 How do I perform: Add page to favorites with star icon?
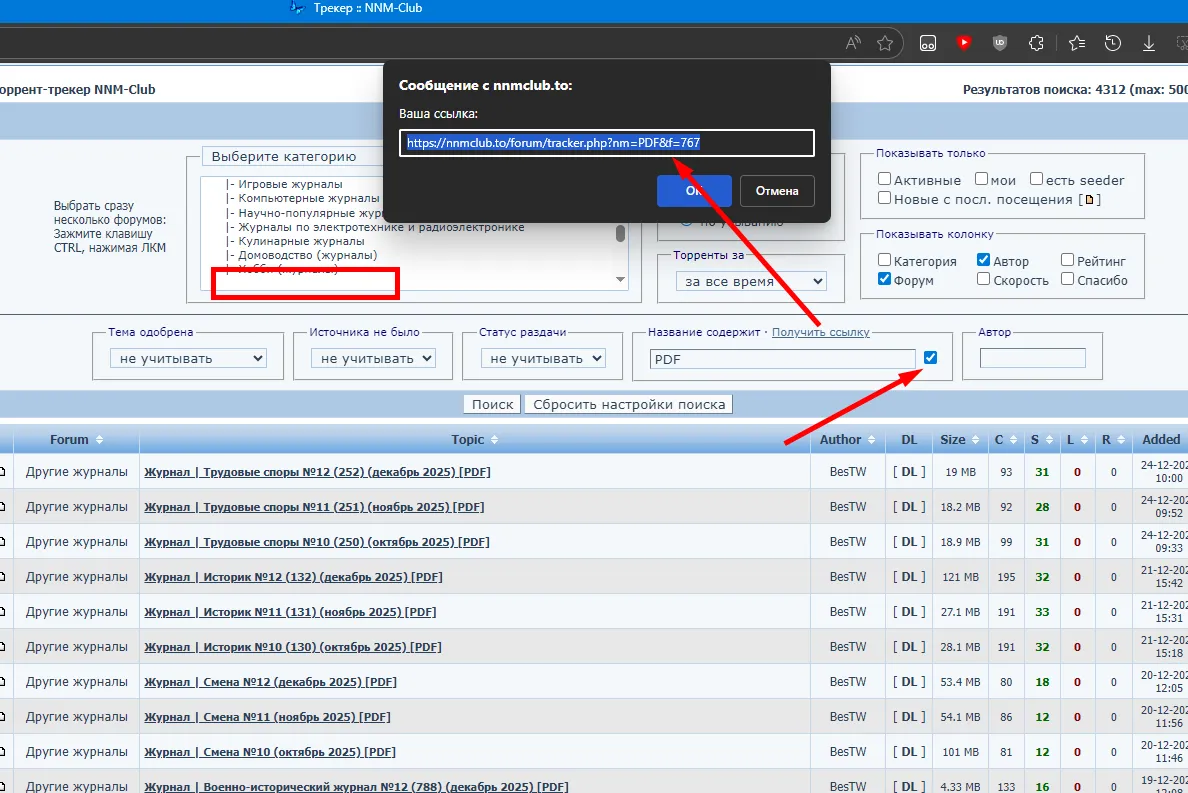885,43
